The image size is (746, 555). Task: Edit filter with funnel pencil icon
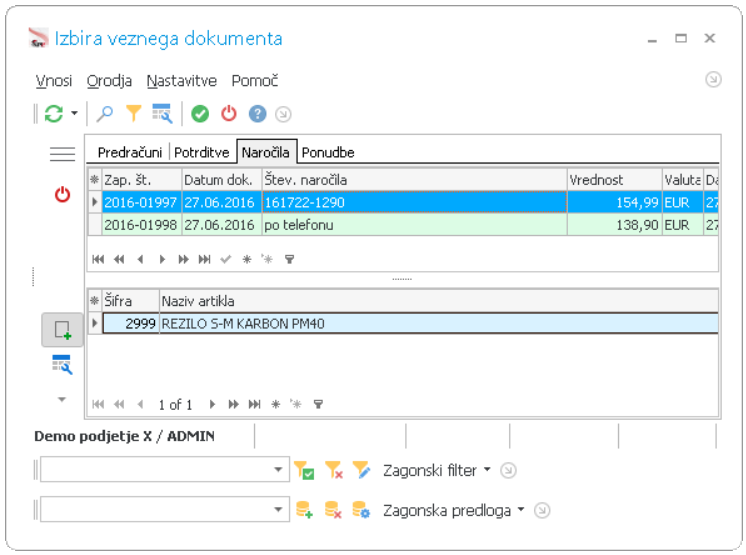361,470
